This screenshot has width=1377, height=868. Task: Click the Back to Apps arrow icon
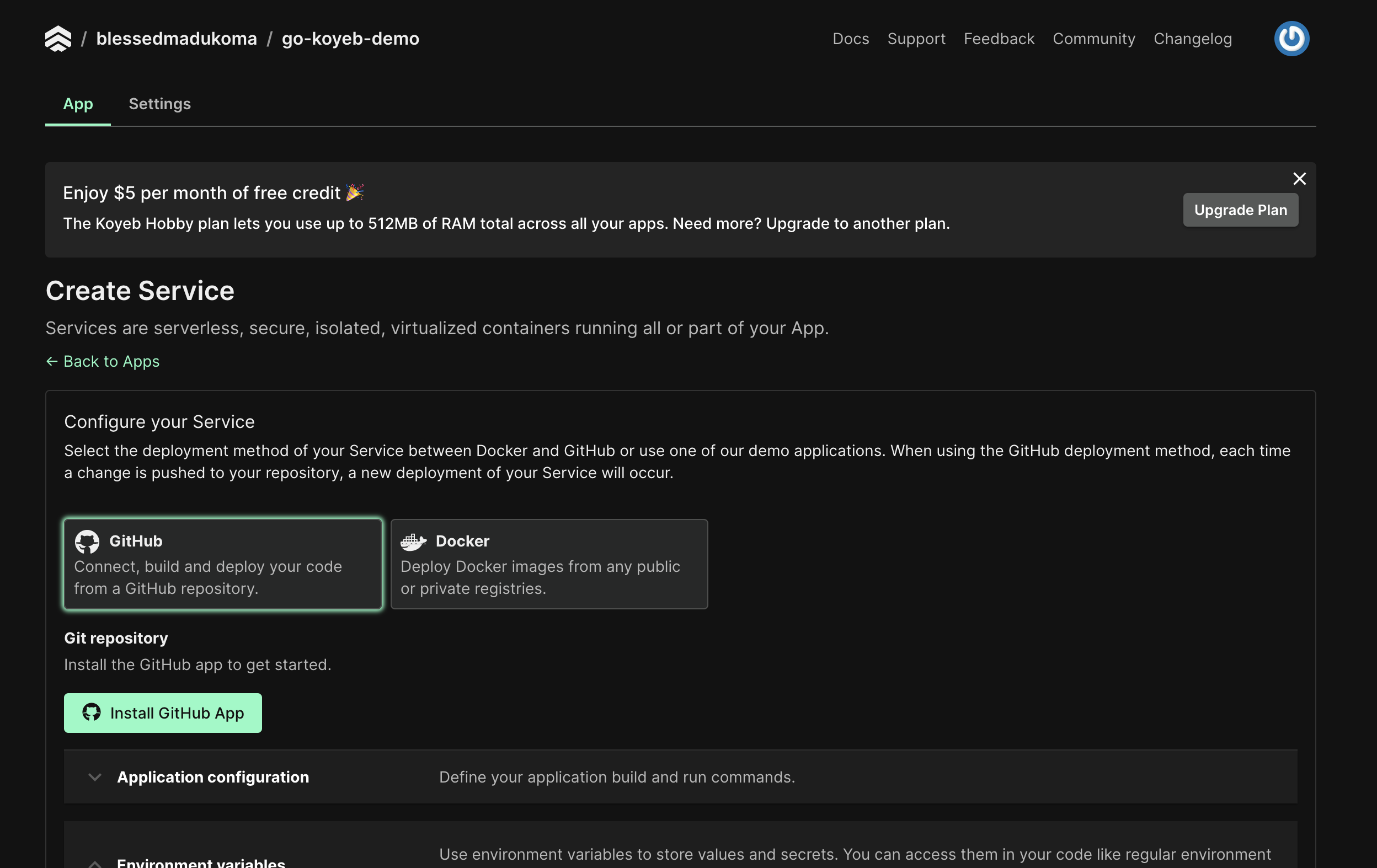[51, 361]
